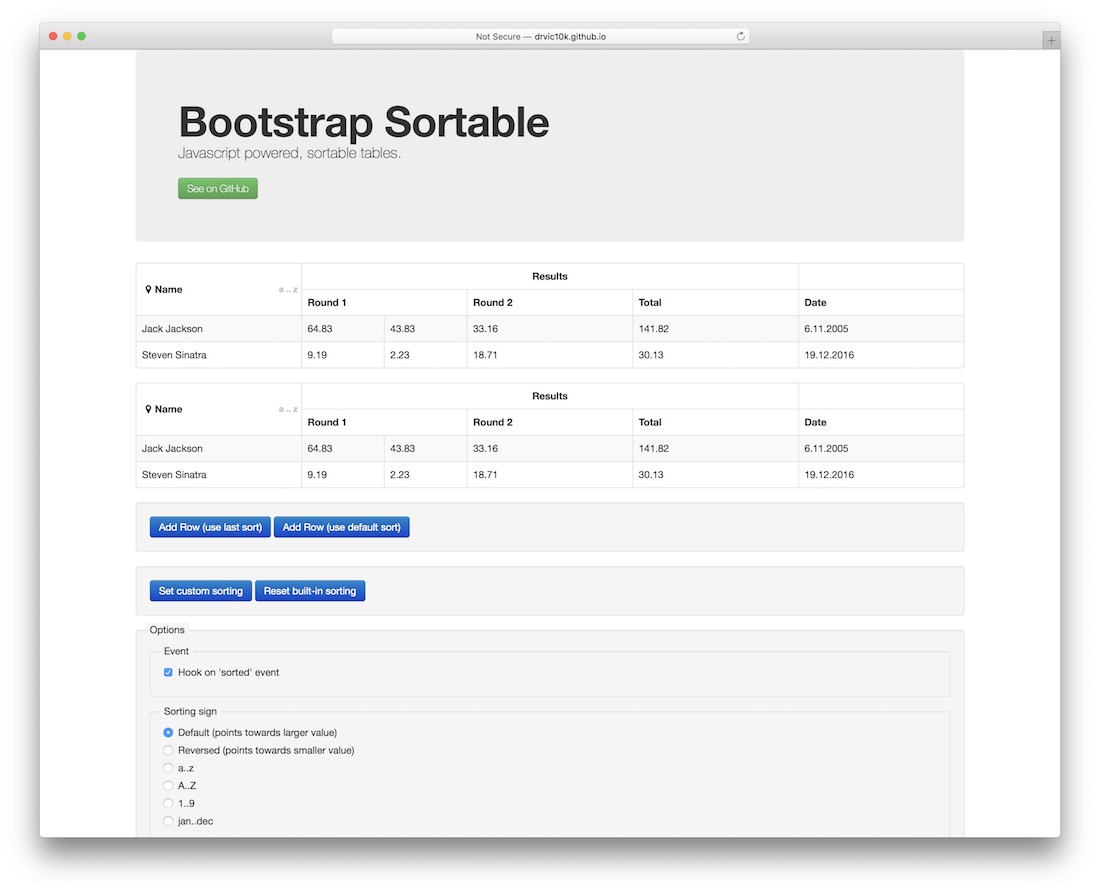Click 64.83 value in the second table
The height and width of the screenshot is (894, 1100).
coord(320,448)
